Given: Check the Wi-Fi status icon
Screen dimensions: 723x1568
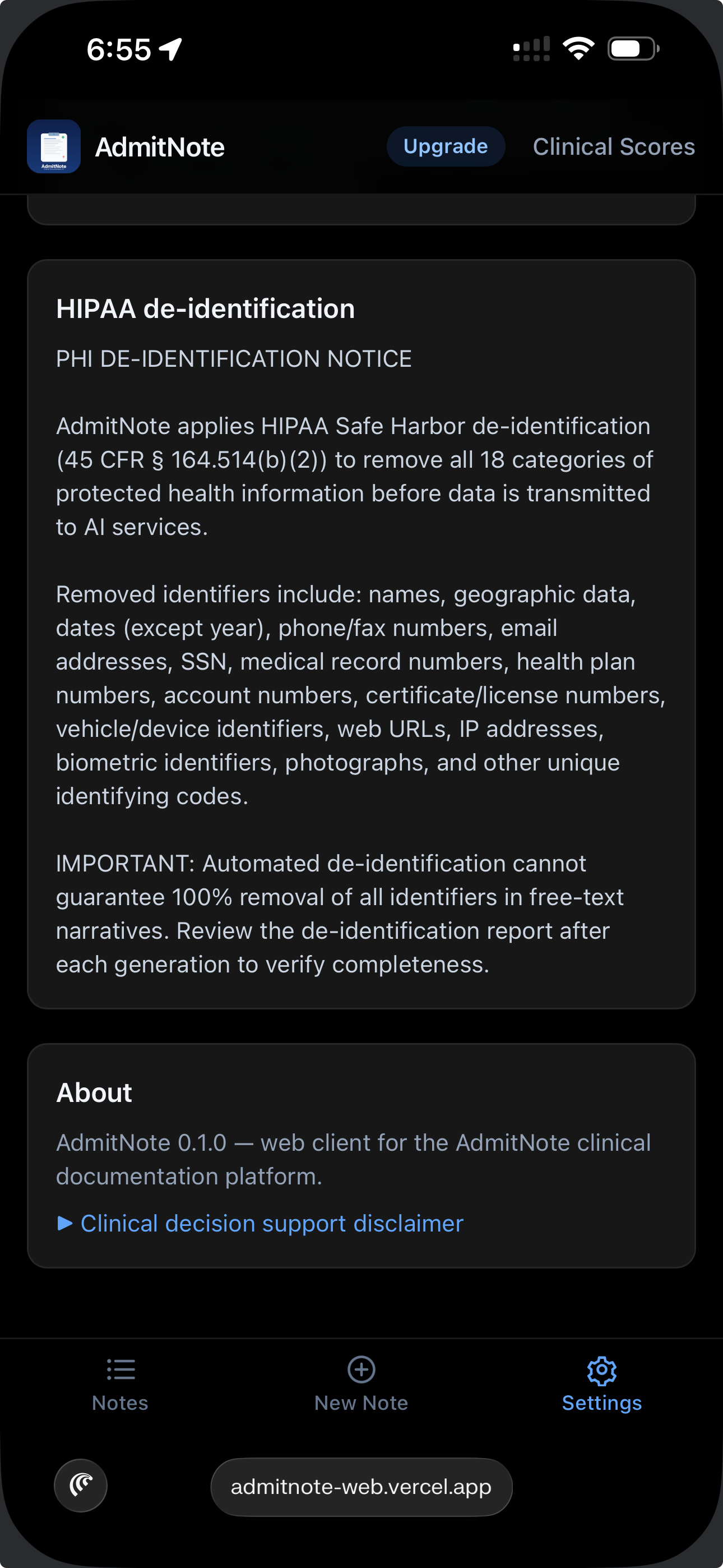Looking at the screenshot, I should pyautogui.click(x=578, y=49).
